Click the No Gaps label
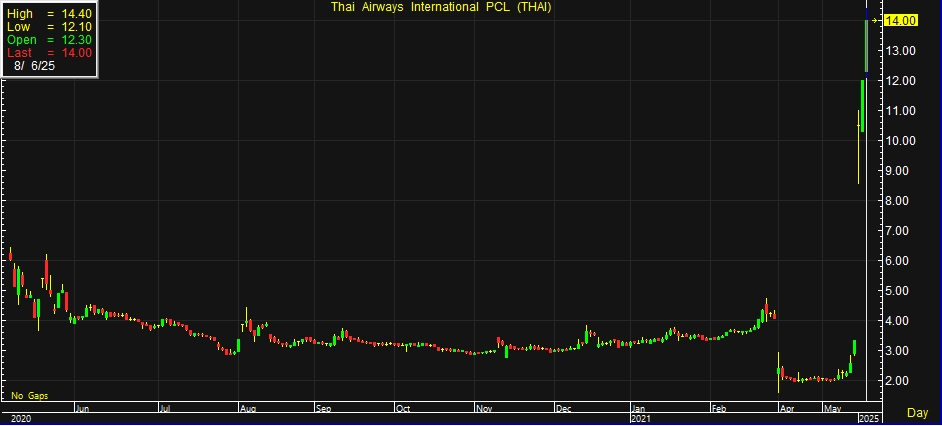 click(29, 396)
